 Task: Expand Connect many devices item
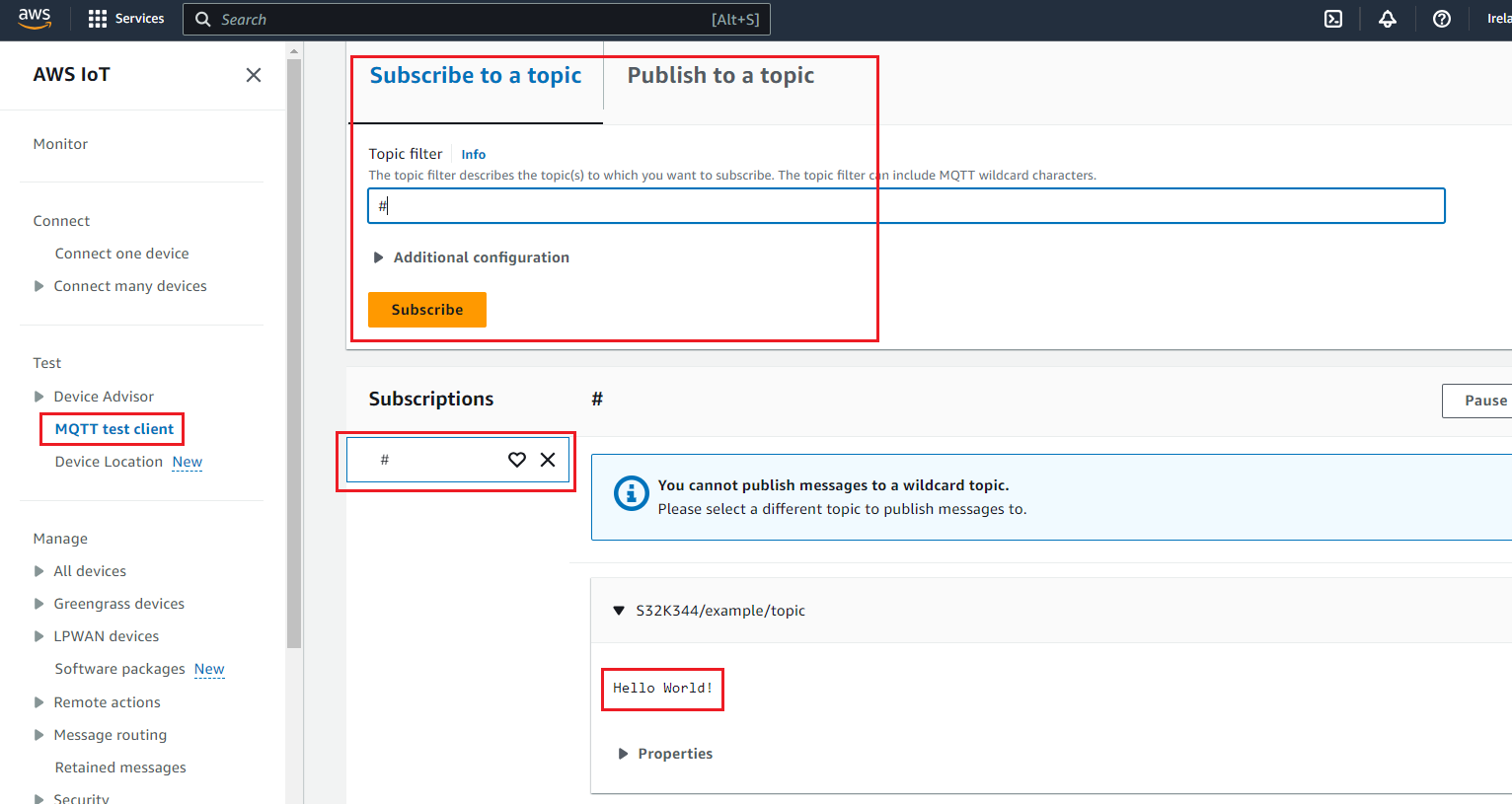point(39,286)
